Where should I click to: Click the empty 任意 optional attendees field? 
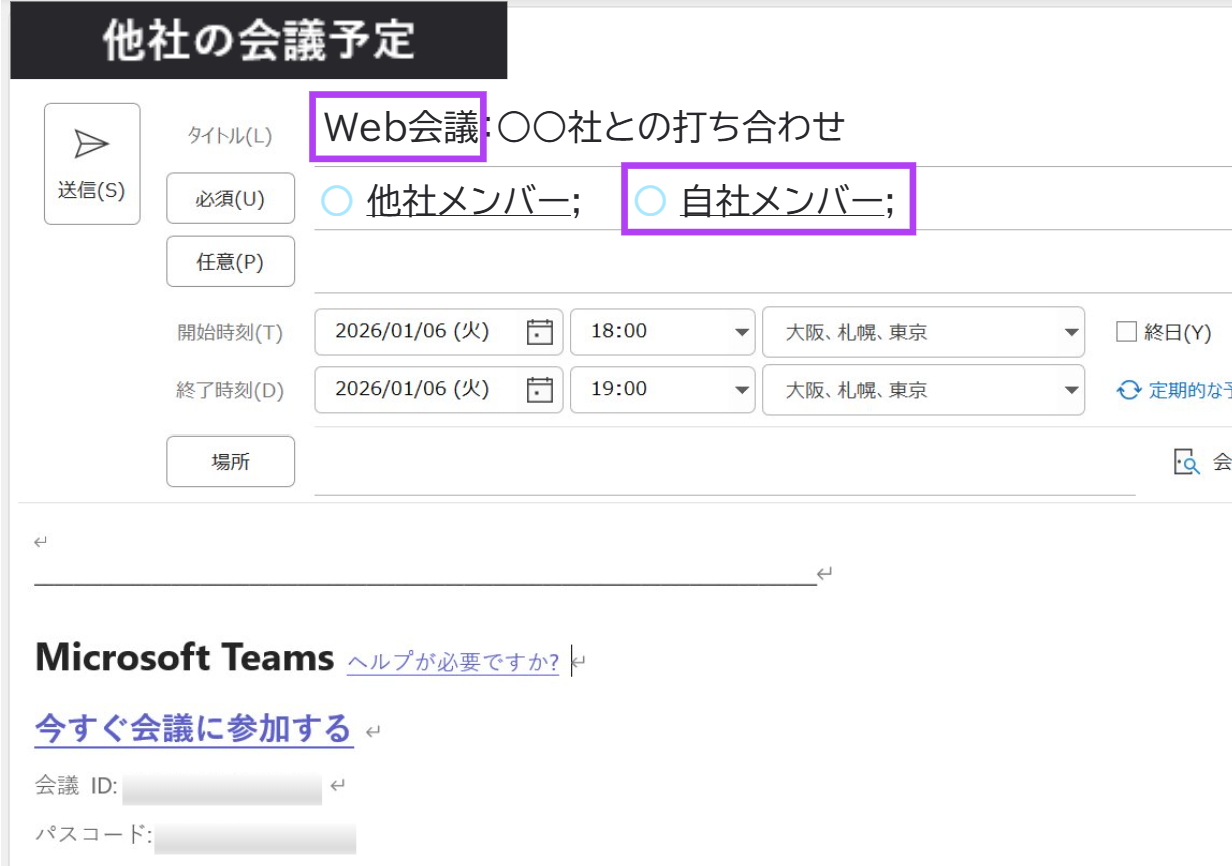pyautogui.click(x=773, y=262)
